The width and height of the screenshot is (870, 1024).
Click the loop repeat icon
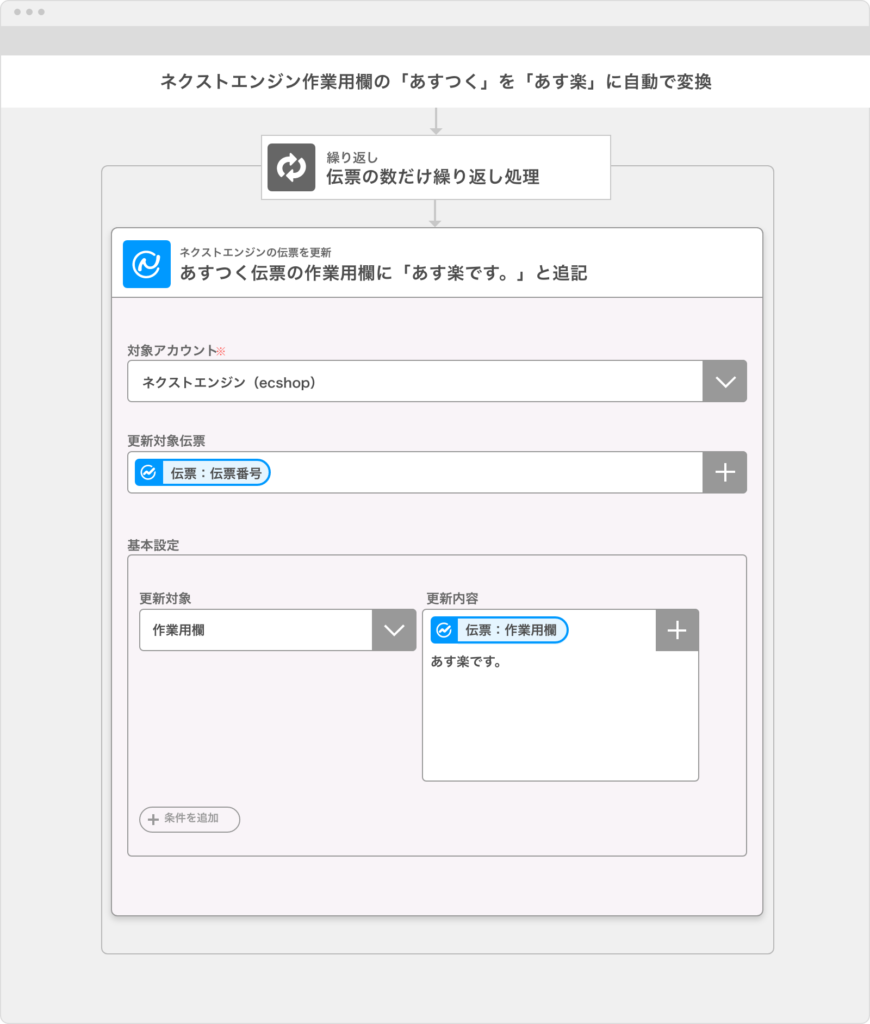tap(291, 167)
